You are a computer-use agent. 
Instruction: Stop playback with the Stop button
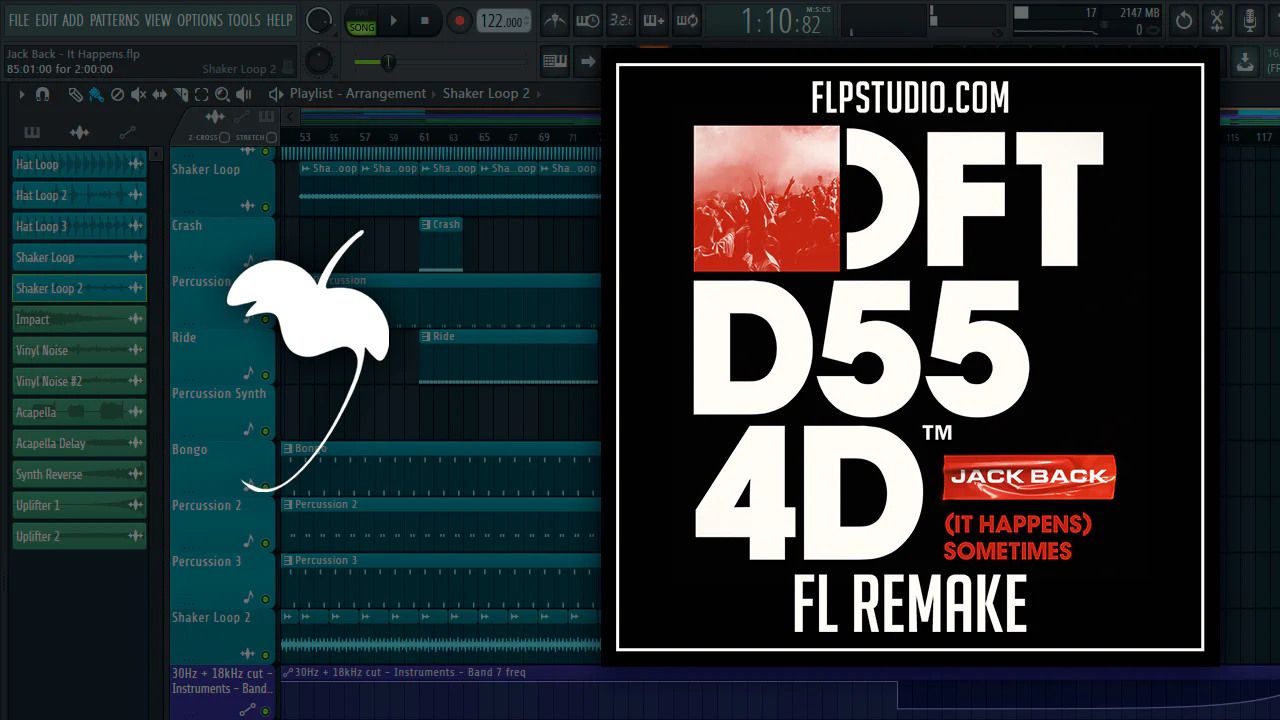pos(424,20)
